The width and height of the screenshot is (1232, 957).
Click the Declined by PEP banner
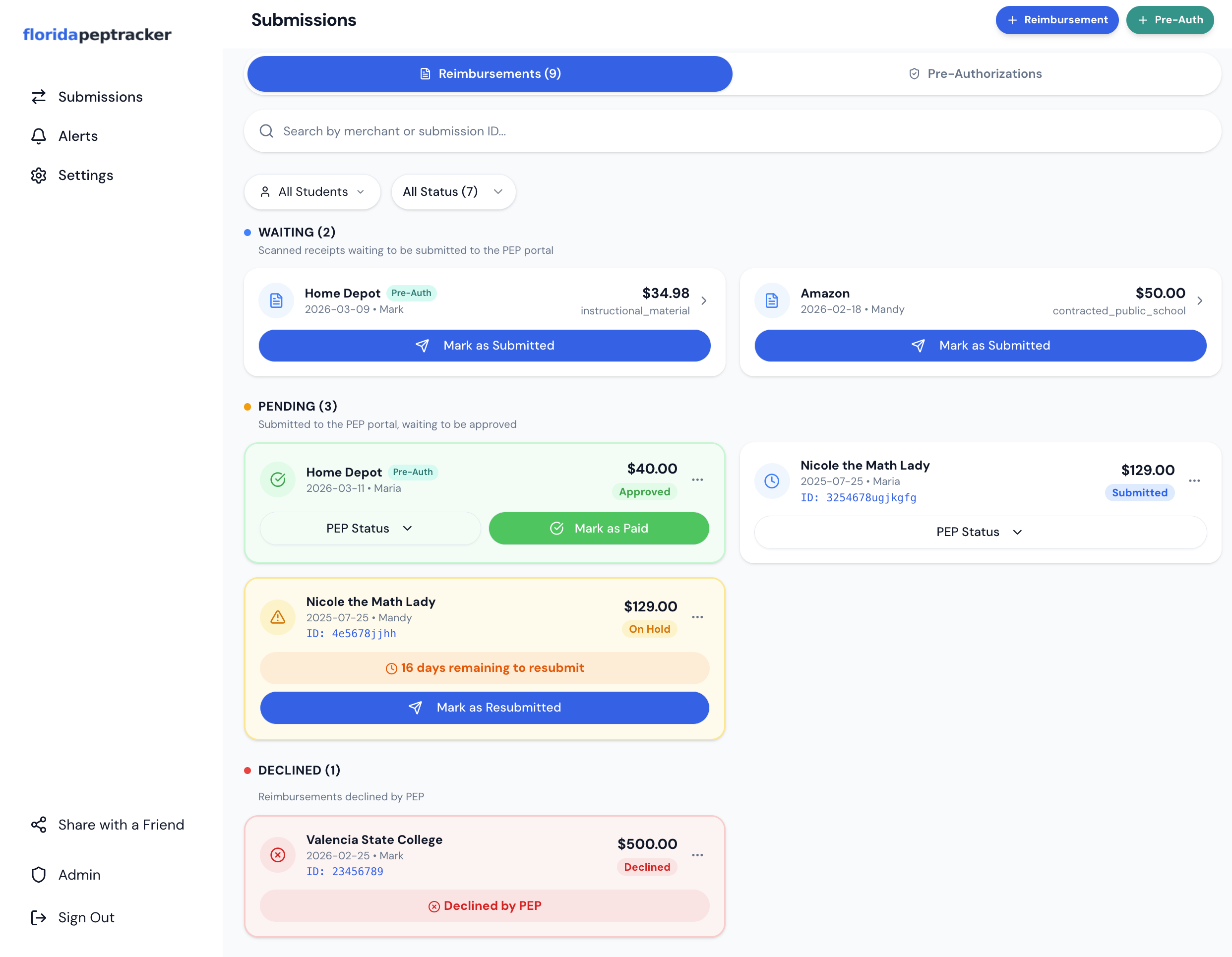485,906
